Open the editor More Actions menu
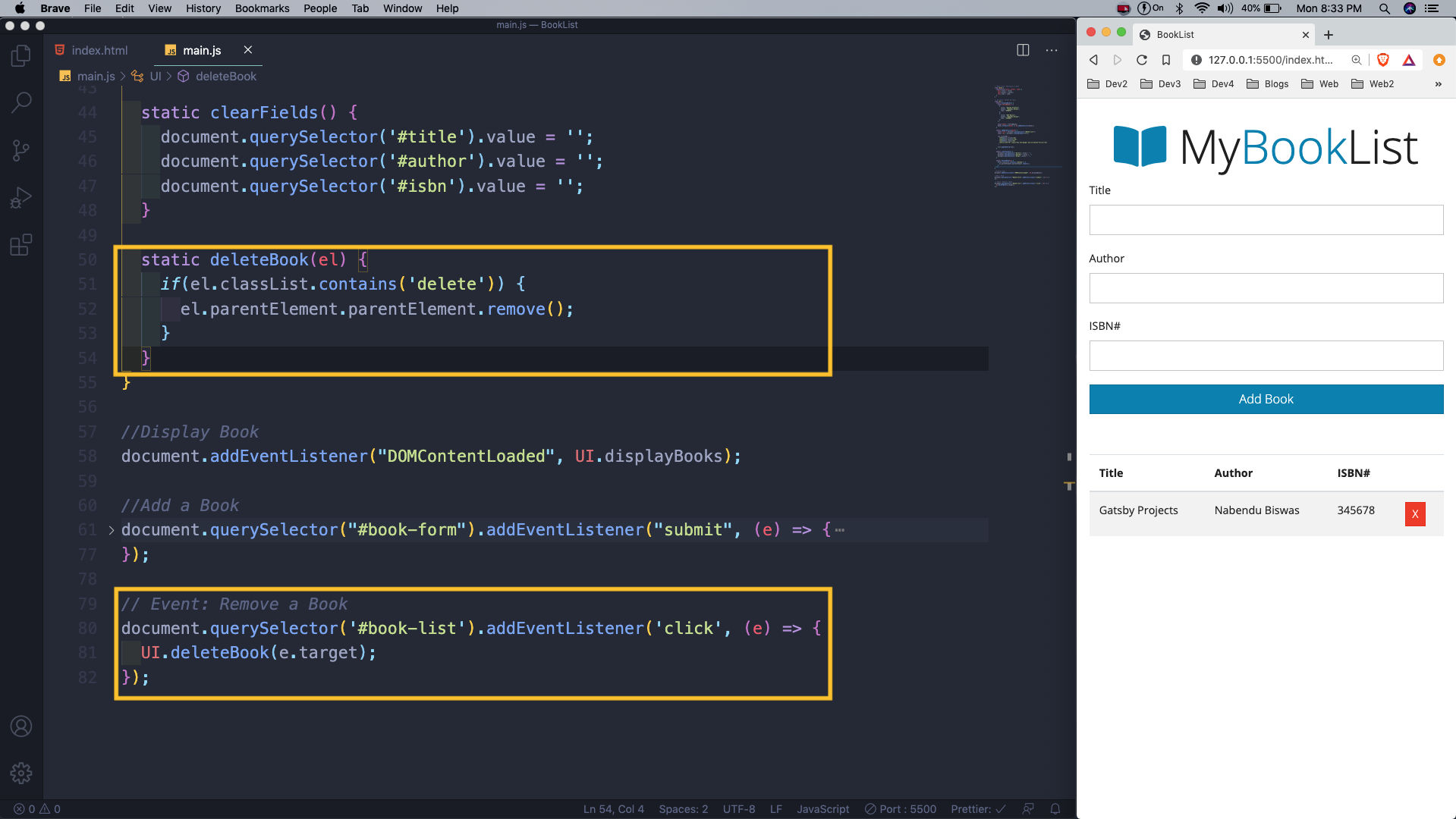1456x819 pixels. pyautogui.click(x=1052, y=50)
